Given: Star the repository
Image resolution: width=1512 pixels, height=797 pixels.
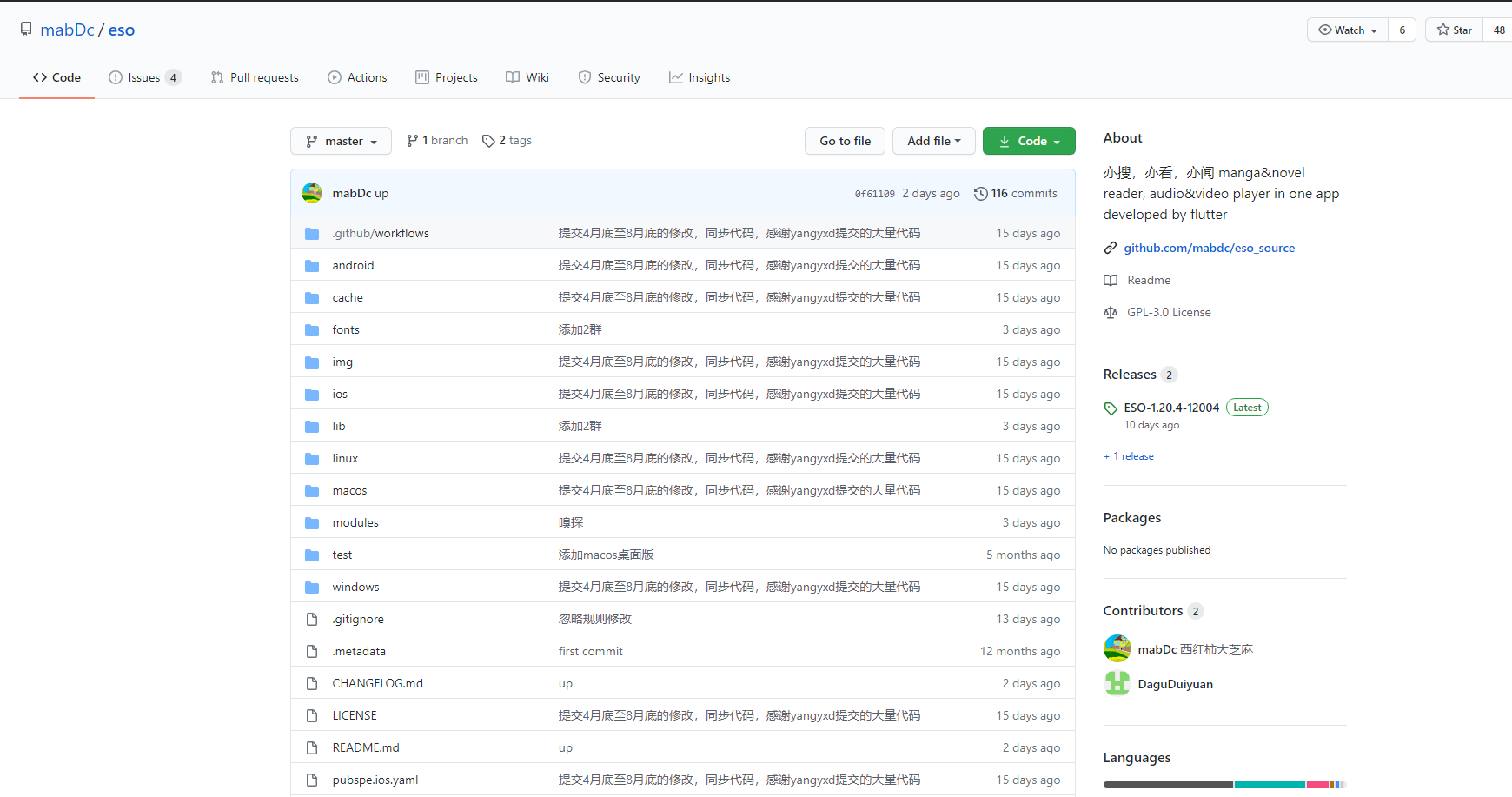Looking at the screenshot, I should pyautogui.click(x=1455, y=30).
